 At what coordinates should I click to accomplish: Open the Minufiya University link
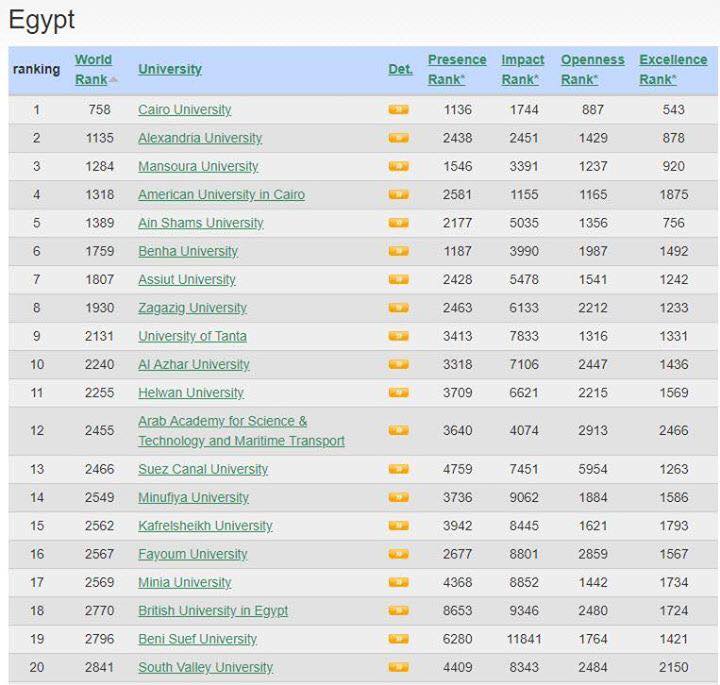[193, 498]
